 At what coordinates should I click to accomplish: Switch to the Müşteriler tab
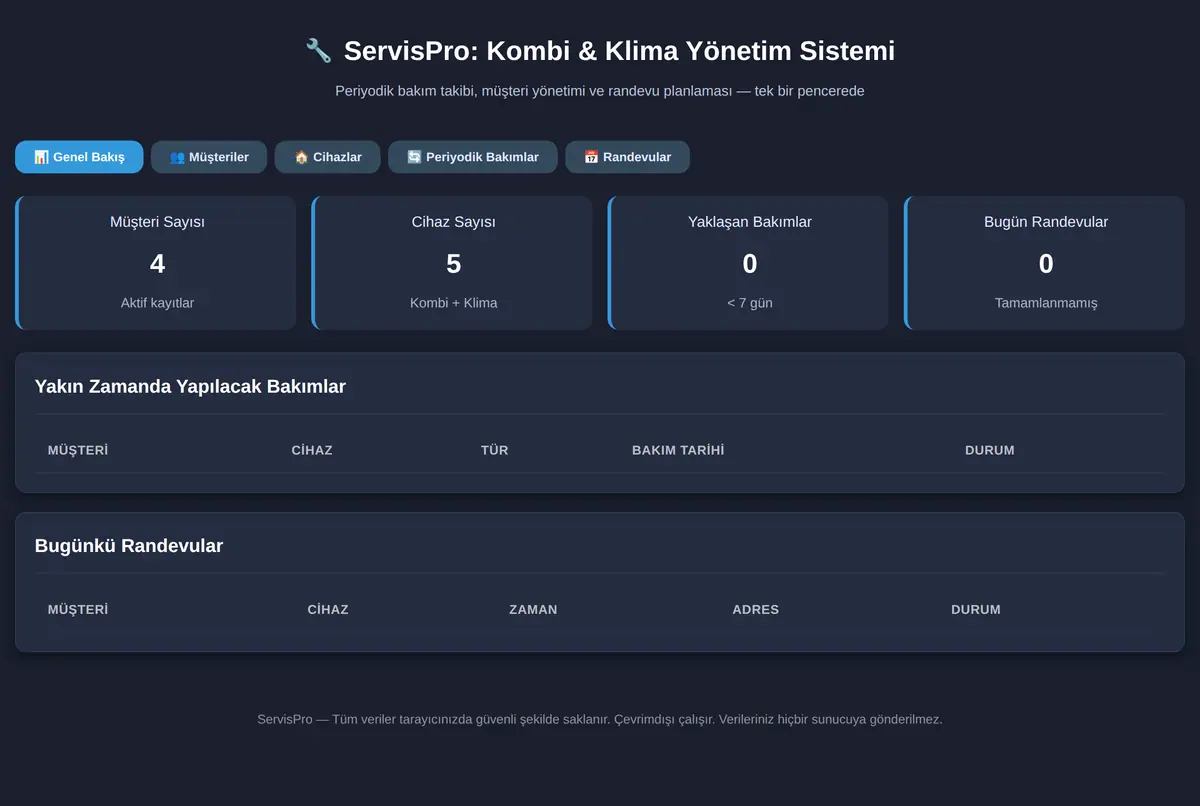click(209, 157)
